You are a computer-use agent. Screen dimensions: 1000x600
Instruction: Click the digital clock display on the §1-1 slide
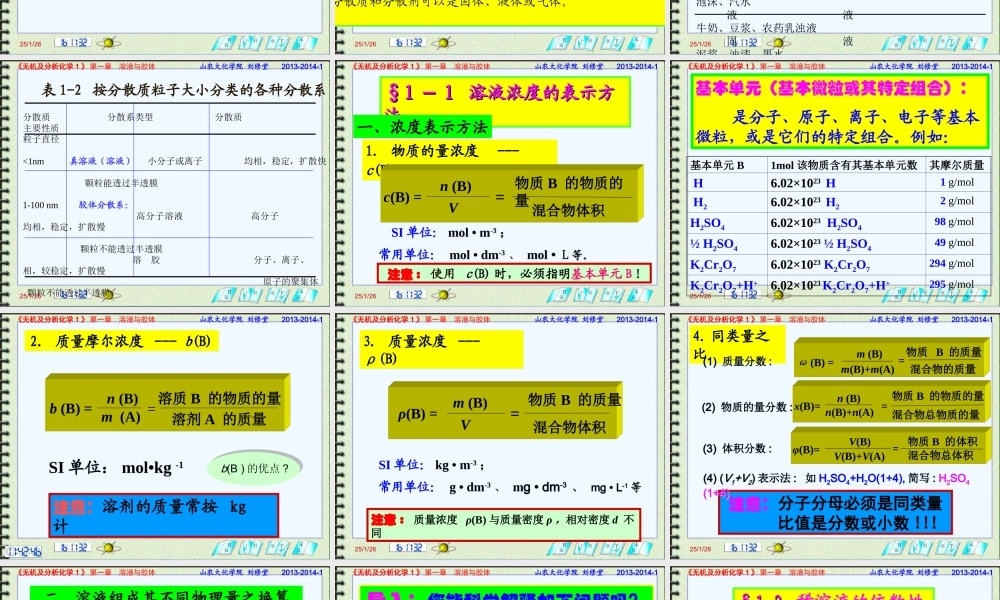tap(407, 292)
